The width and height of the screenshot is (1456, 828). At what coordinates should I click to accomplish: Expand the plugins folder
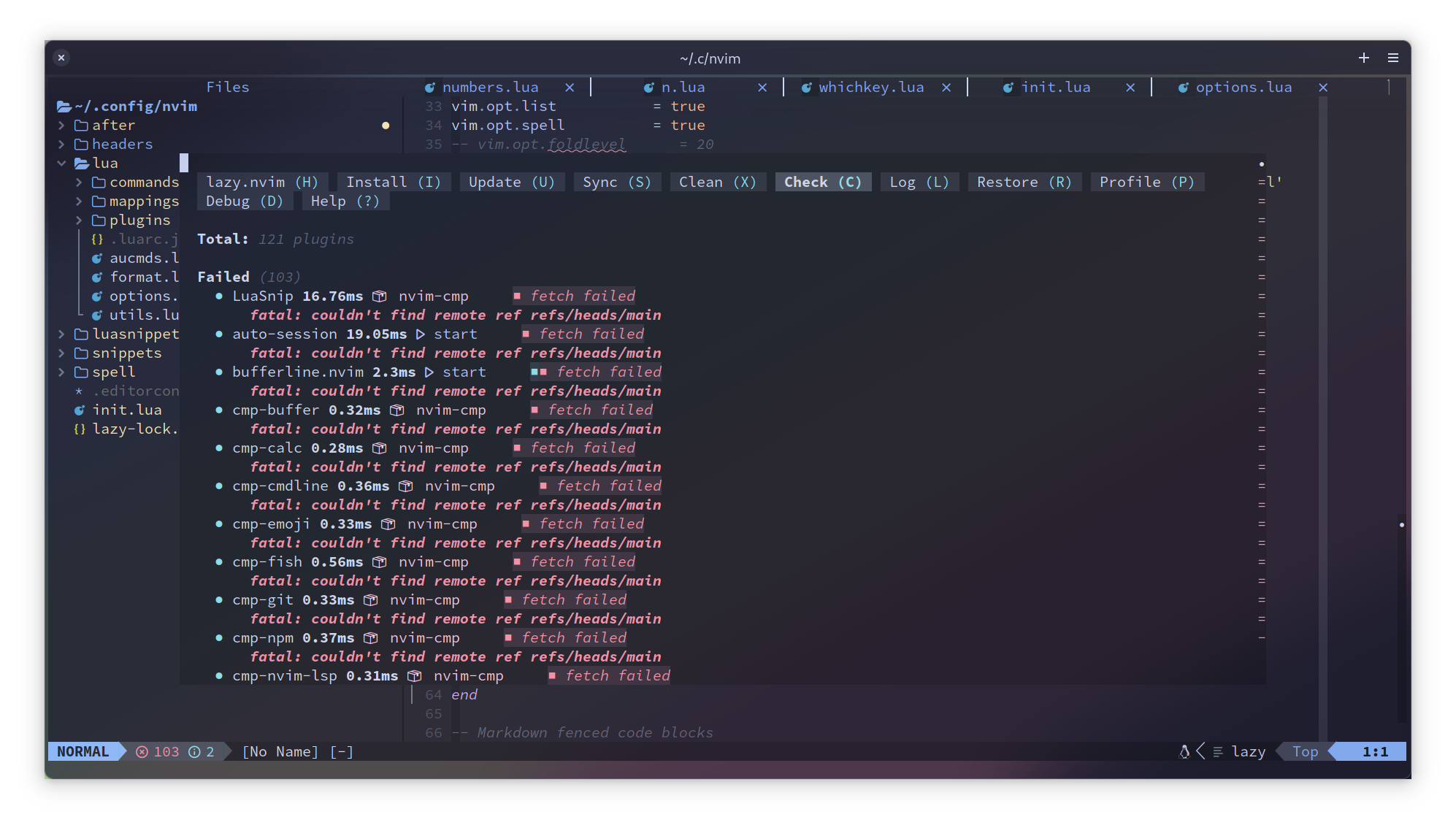tap(79, 221)
